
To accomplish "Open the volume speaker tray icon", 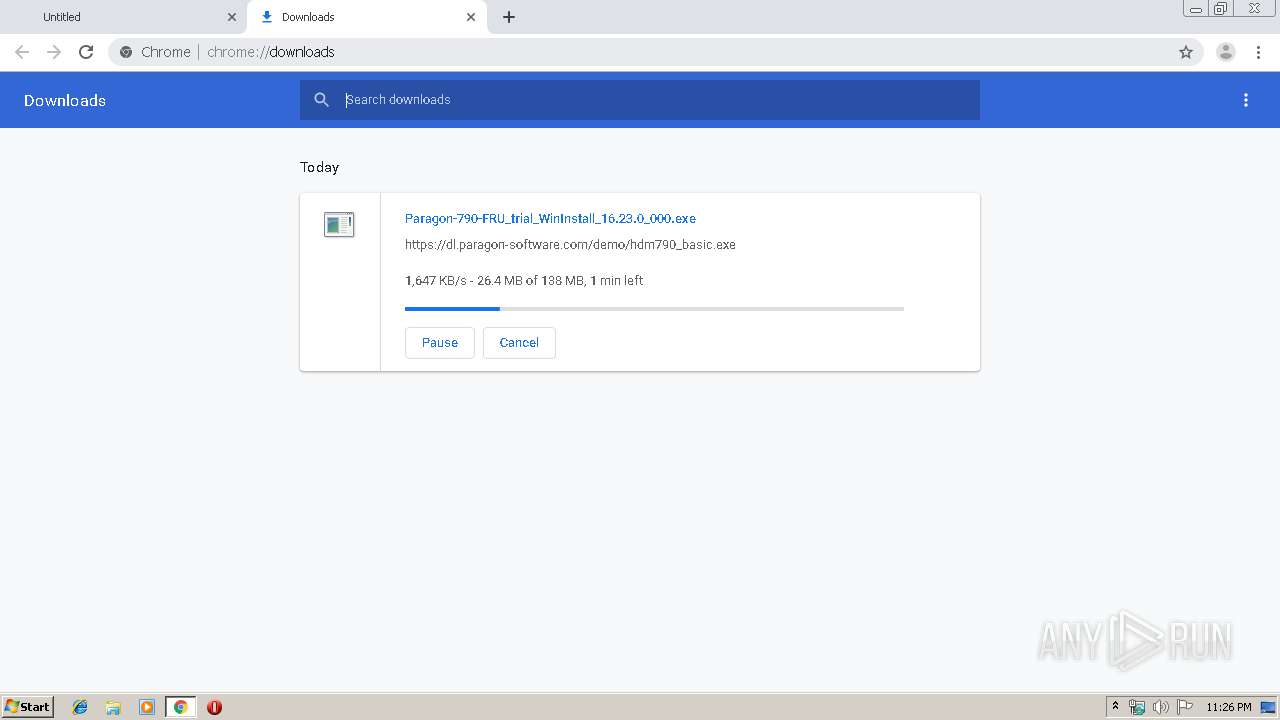I will point(1160,707).
